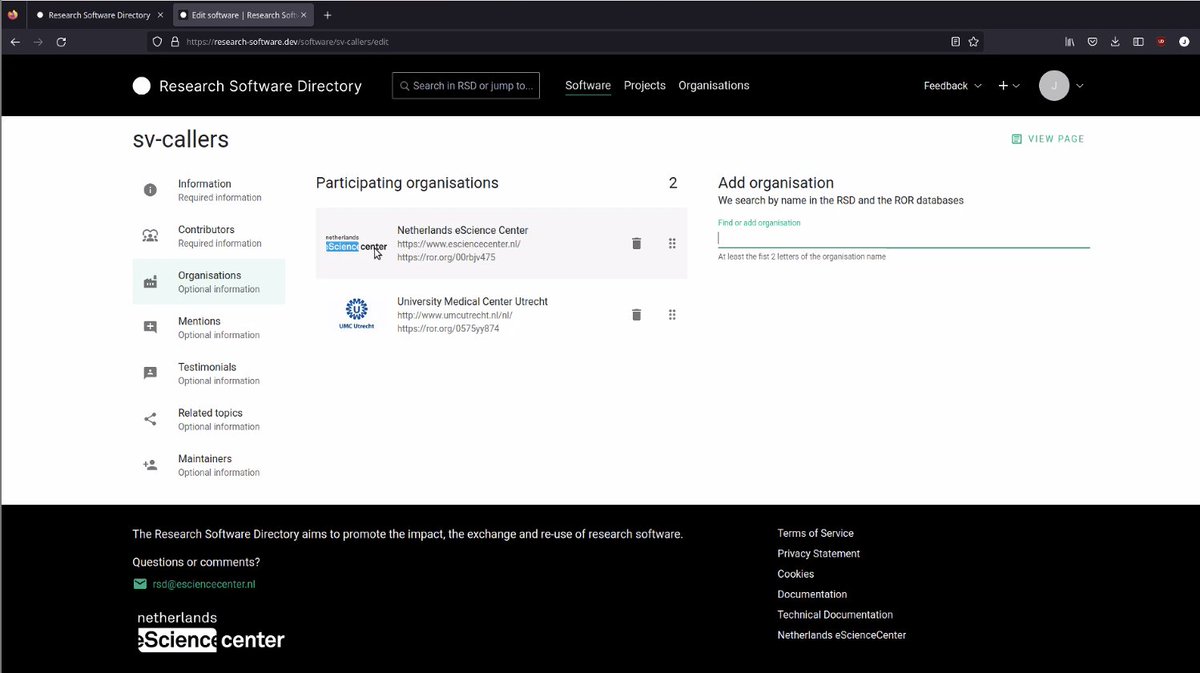Bookmark this page with star icon
Screen dimensions: 1200x673
tap(973, 42)
